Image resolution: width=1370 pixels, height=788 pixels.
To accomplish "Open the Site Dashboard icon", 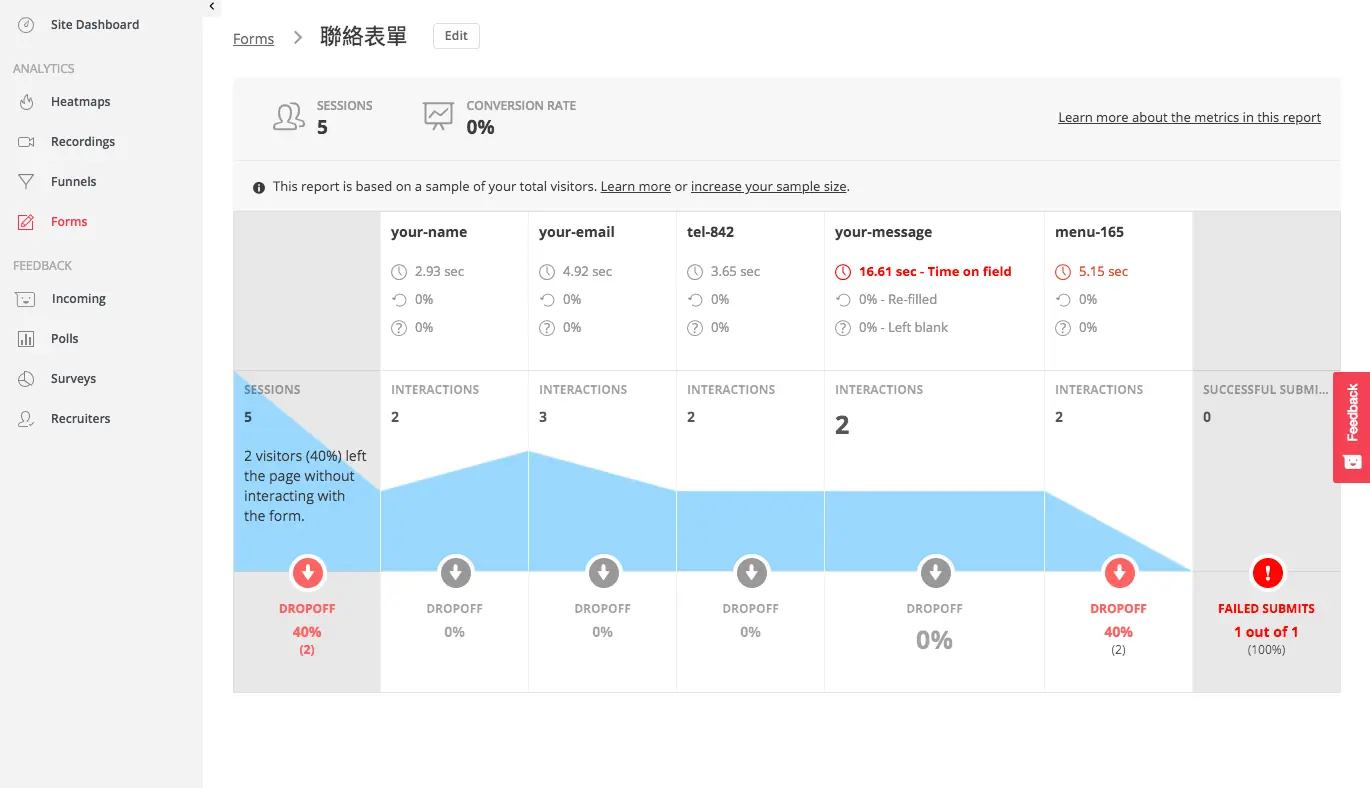I will 27,25.
